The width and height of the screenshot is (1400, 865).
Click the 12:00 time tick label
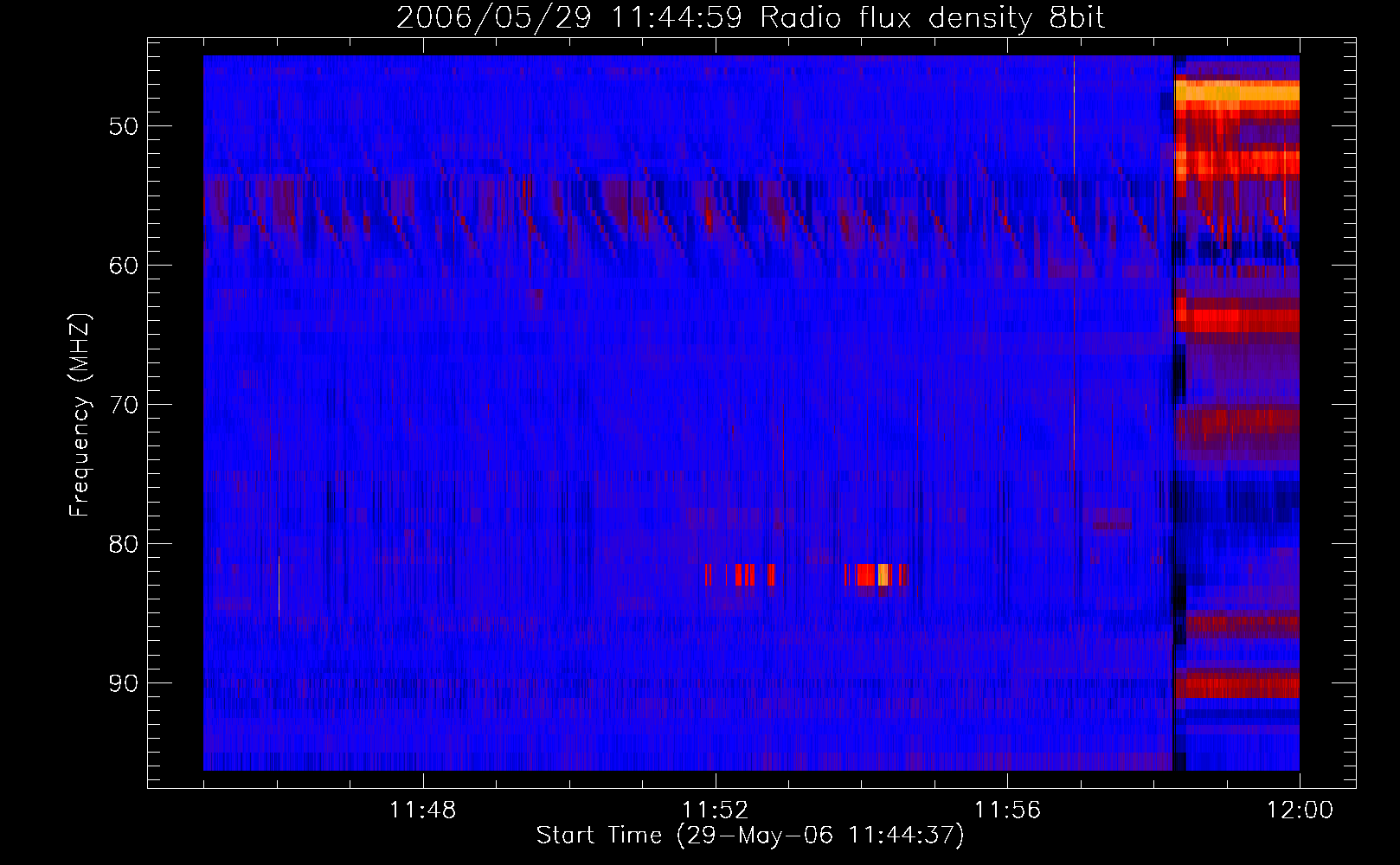point(1300,811)
